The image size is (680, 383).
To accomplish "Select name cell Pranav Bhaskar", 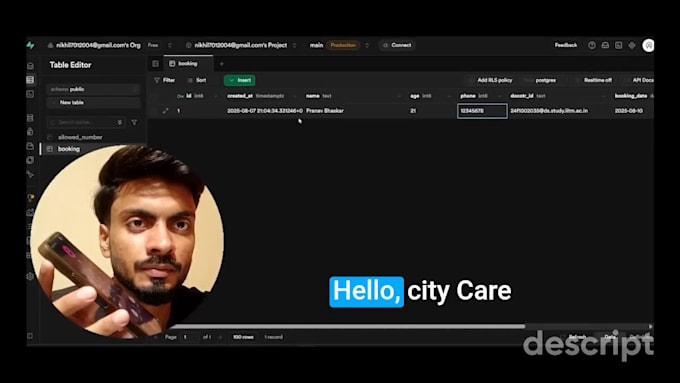I will [x=356, y=111].
